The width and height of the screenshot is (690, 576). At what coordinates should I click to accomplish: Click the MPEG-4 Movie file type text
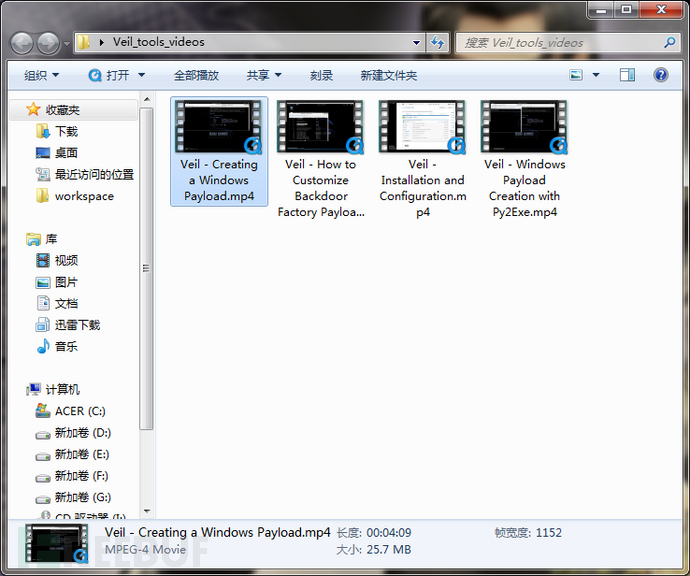(145, 550)
